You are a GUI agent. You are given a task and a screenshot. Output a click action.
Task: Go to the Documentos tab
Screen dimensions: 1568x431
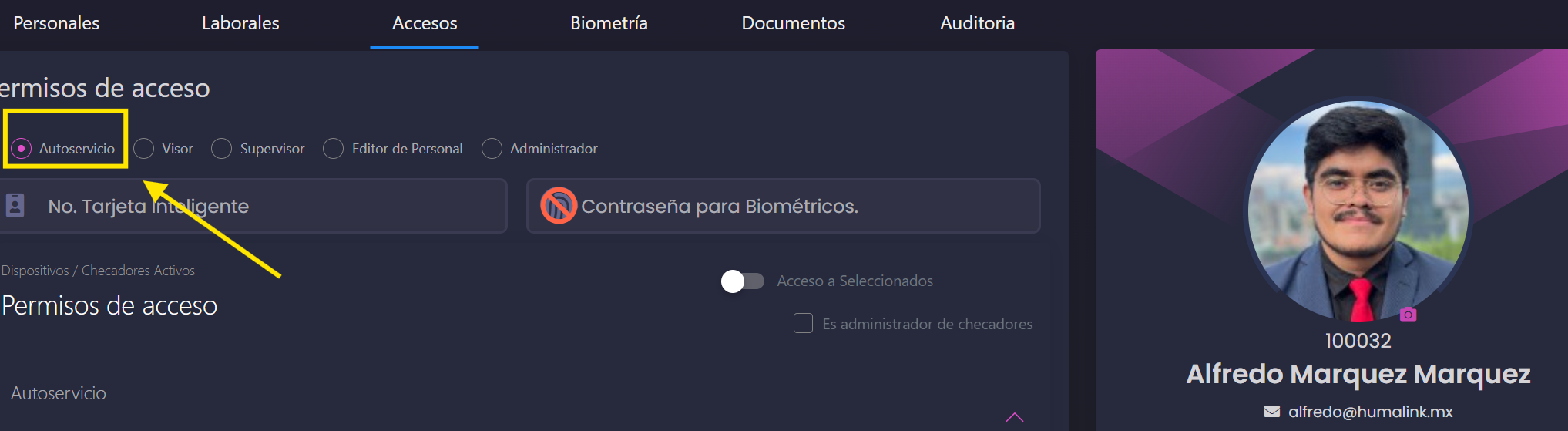[x=793, y=23]
